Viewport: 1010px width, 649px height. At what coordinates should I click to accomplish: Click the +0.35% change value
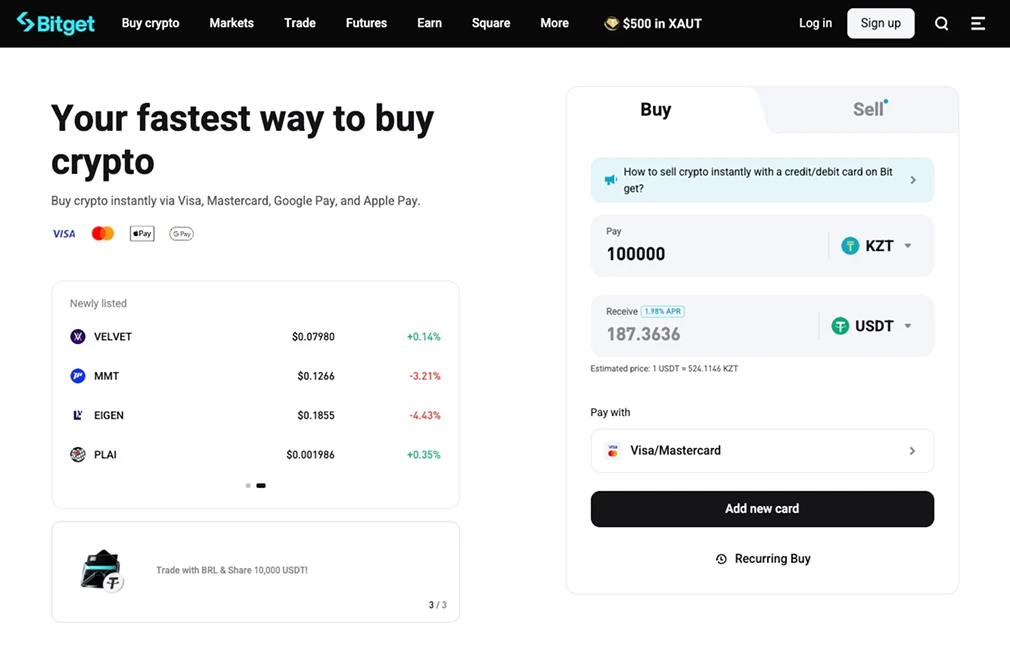tap(423, 455)
